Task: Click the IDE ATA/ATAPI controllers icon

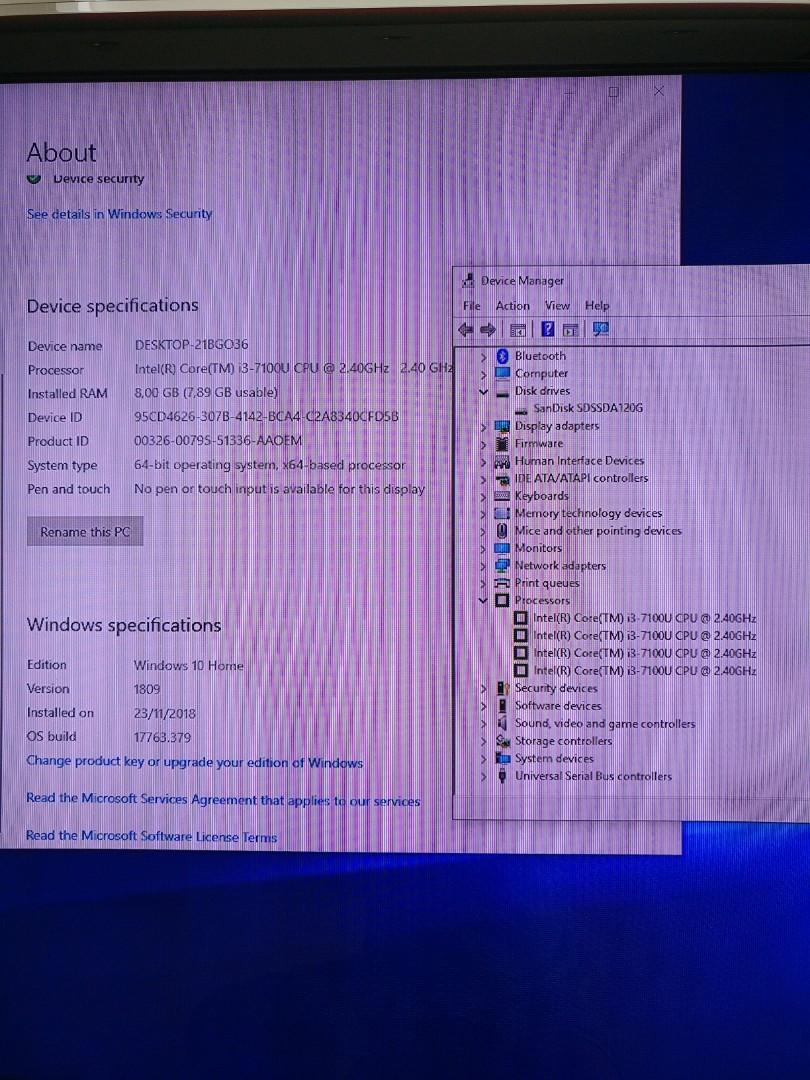Action: [502, 479]
